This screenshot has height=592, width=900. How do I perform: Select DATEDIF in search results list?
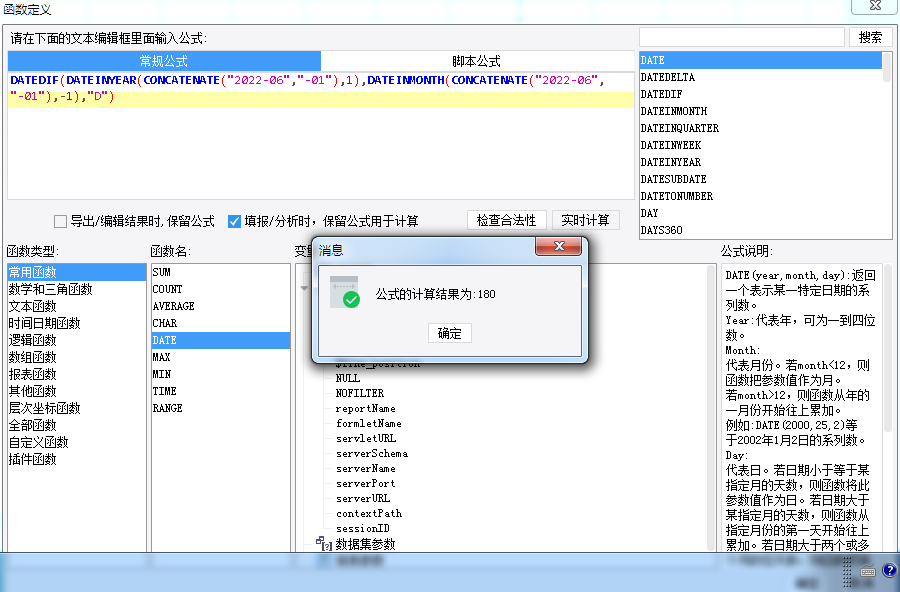[761, 94]
